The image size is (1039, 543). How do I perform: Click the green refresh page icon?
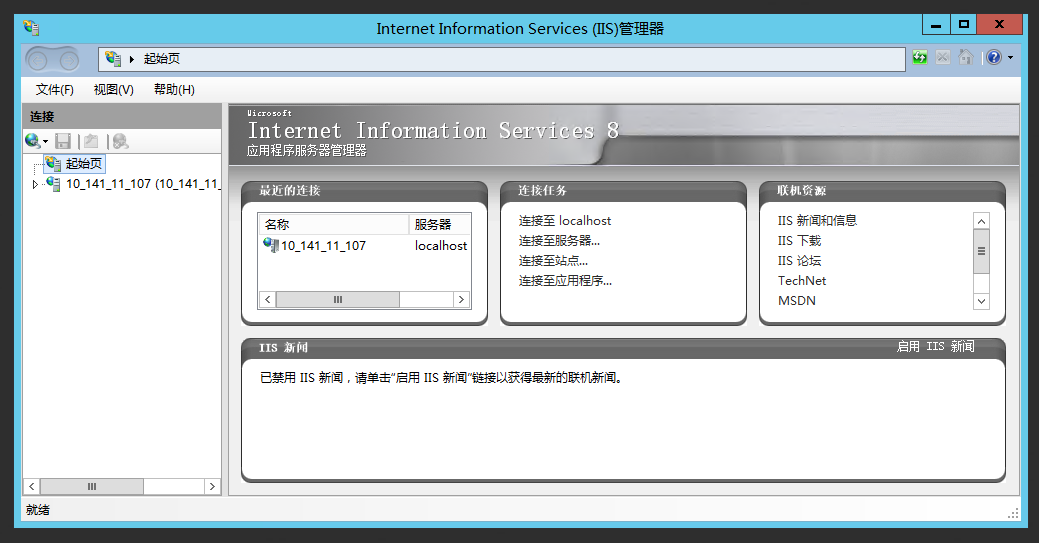tap(920, 58)
